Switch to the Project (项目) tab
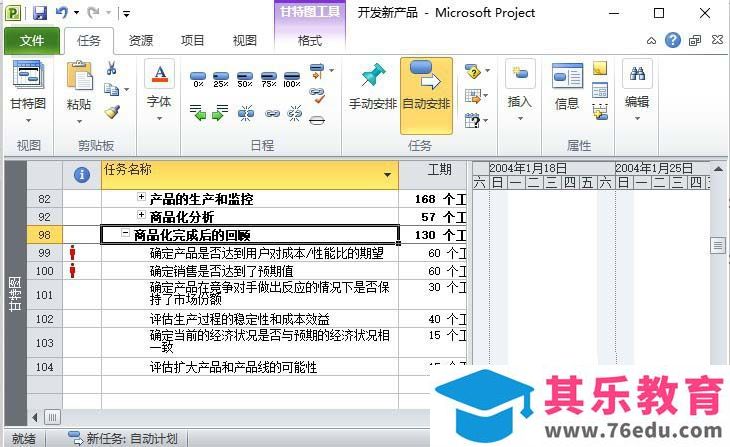Image resolution: width=730 pixels, height=447 pixels. (x=192, y=41)
